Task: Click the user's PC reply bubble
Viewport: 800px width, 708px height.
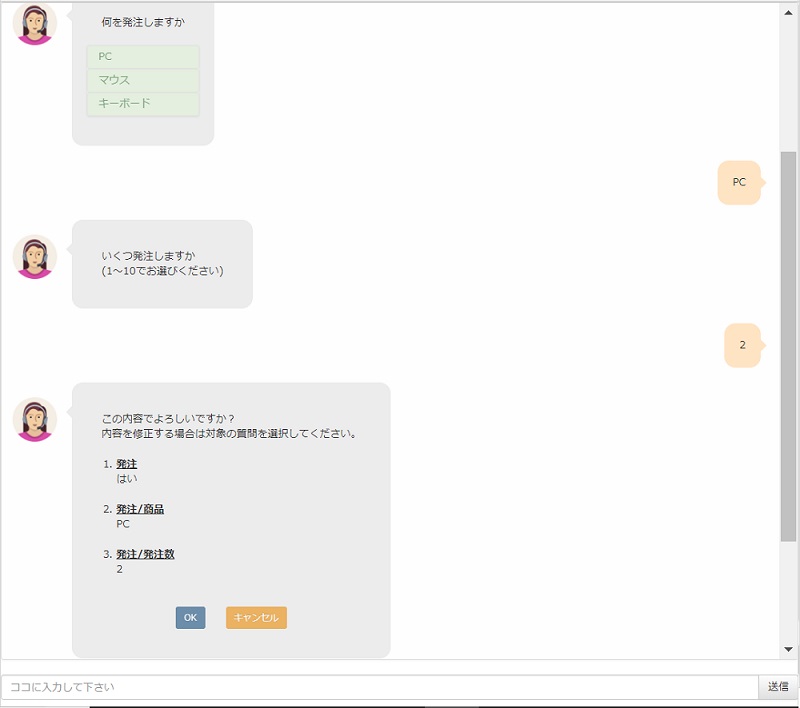Action: click(740, 183)
